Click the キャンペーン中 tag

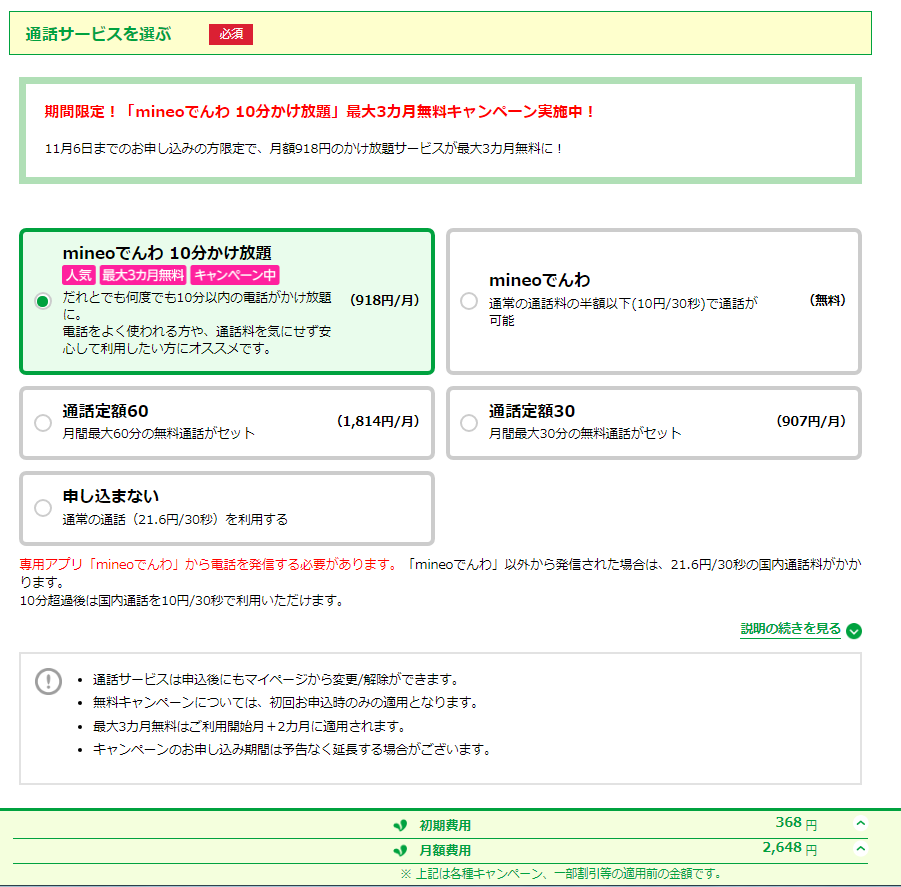pos(235,275)
